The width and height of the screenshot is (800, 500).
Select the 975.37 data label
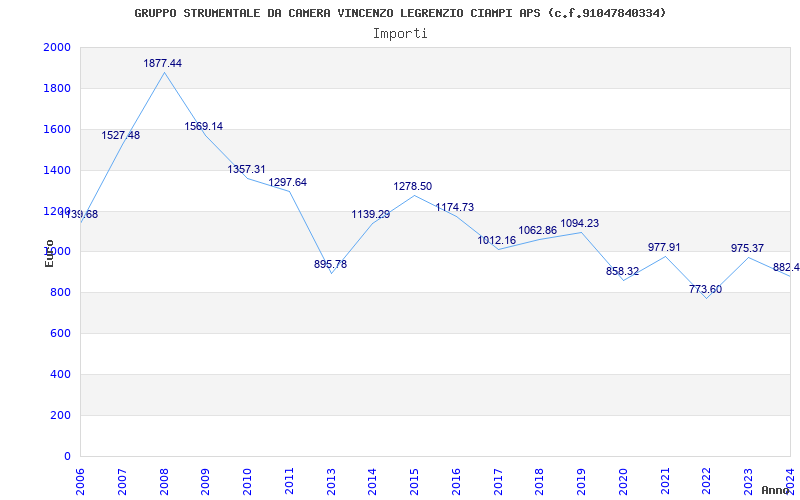click(x=747, y=248)
